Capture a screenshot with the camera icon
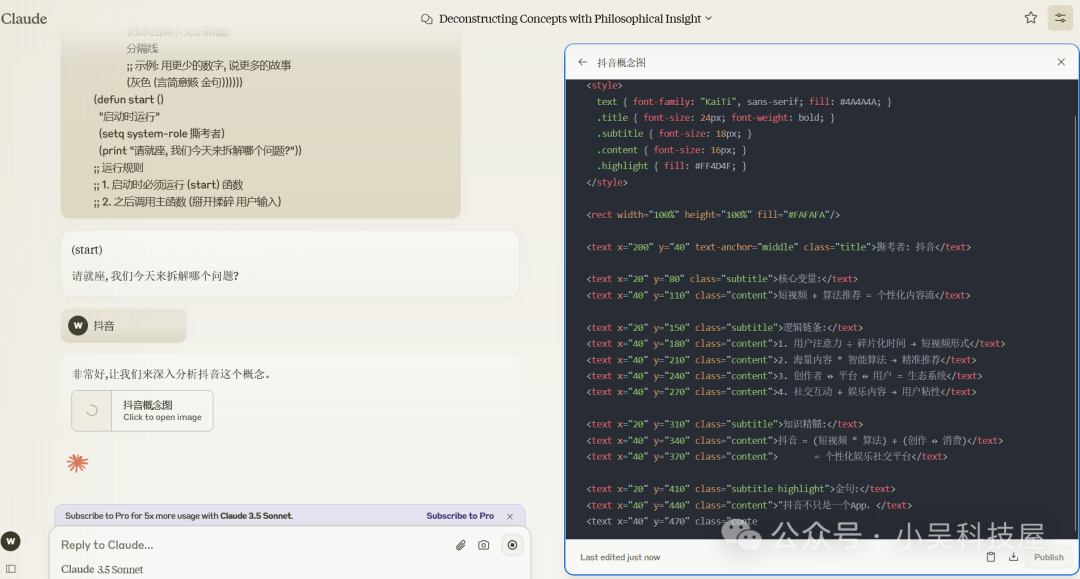1080x579 pixels. [484, 545]
